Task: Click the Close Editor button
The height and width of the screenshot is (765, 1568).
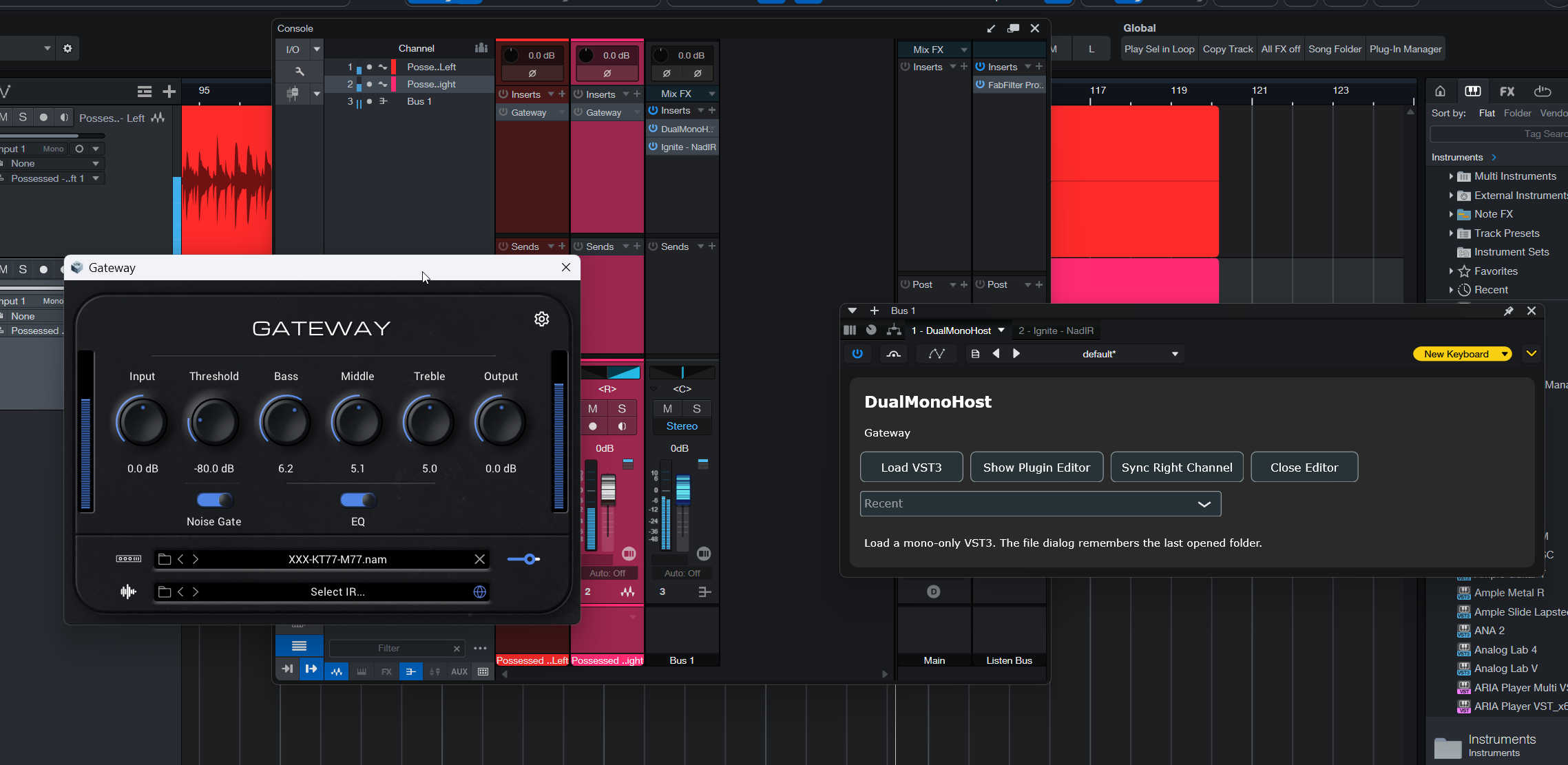Action: coord(1304,468)
